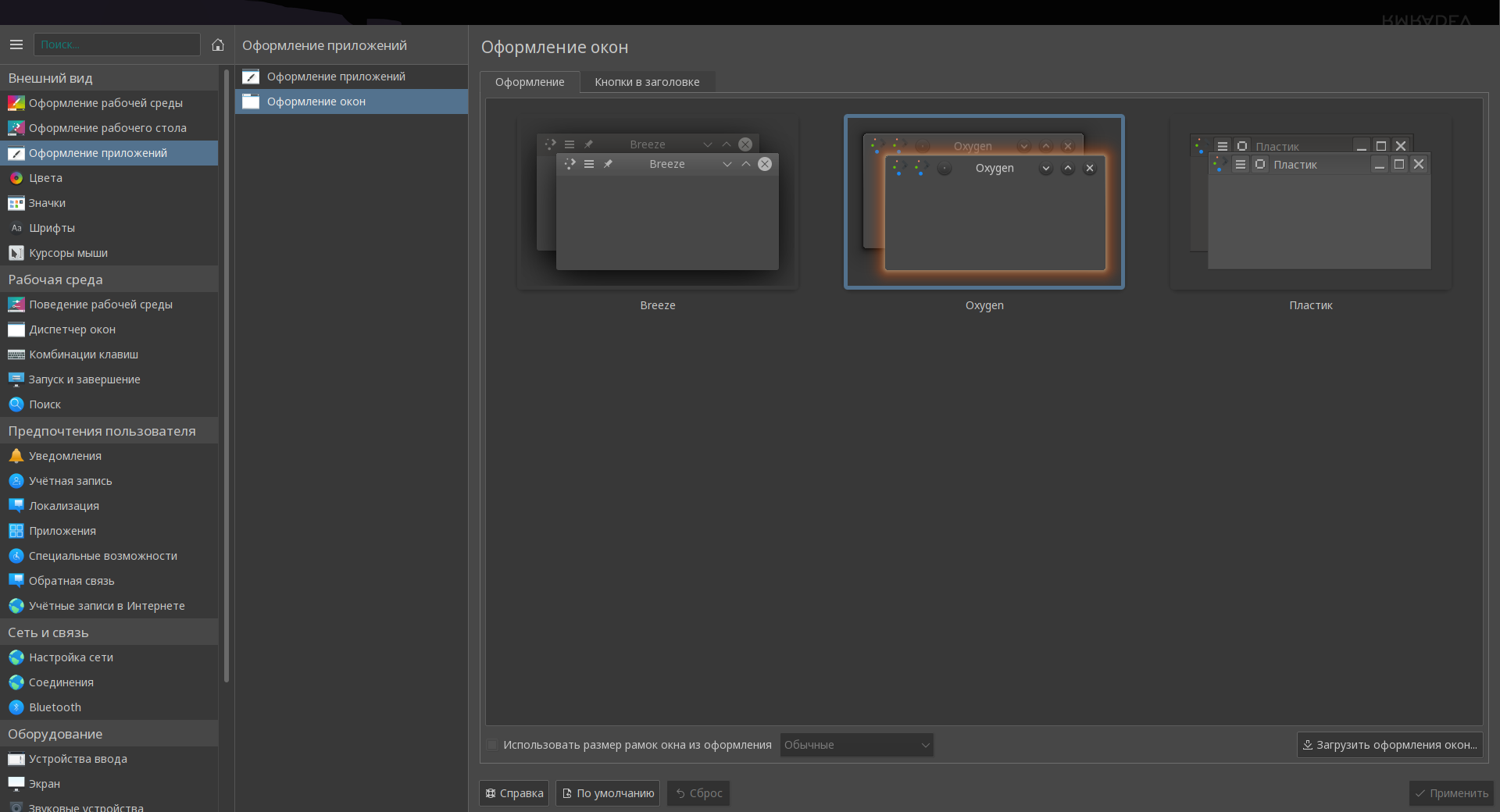Click the Цвета color wheel icon
The width and height of the screenshot is (1500, 812).
coord(16,178)
